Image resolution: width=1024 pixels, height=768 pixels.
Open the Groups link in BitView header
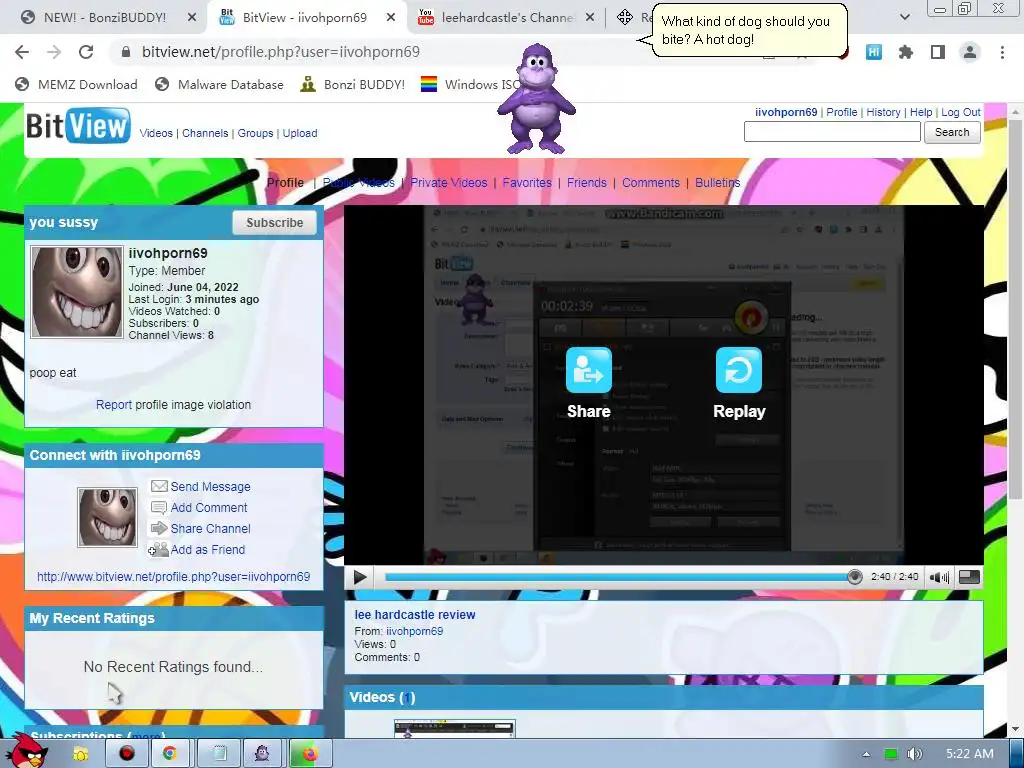[x=255, y=133]
